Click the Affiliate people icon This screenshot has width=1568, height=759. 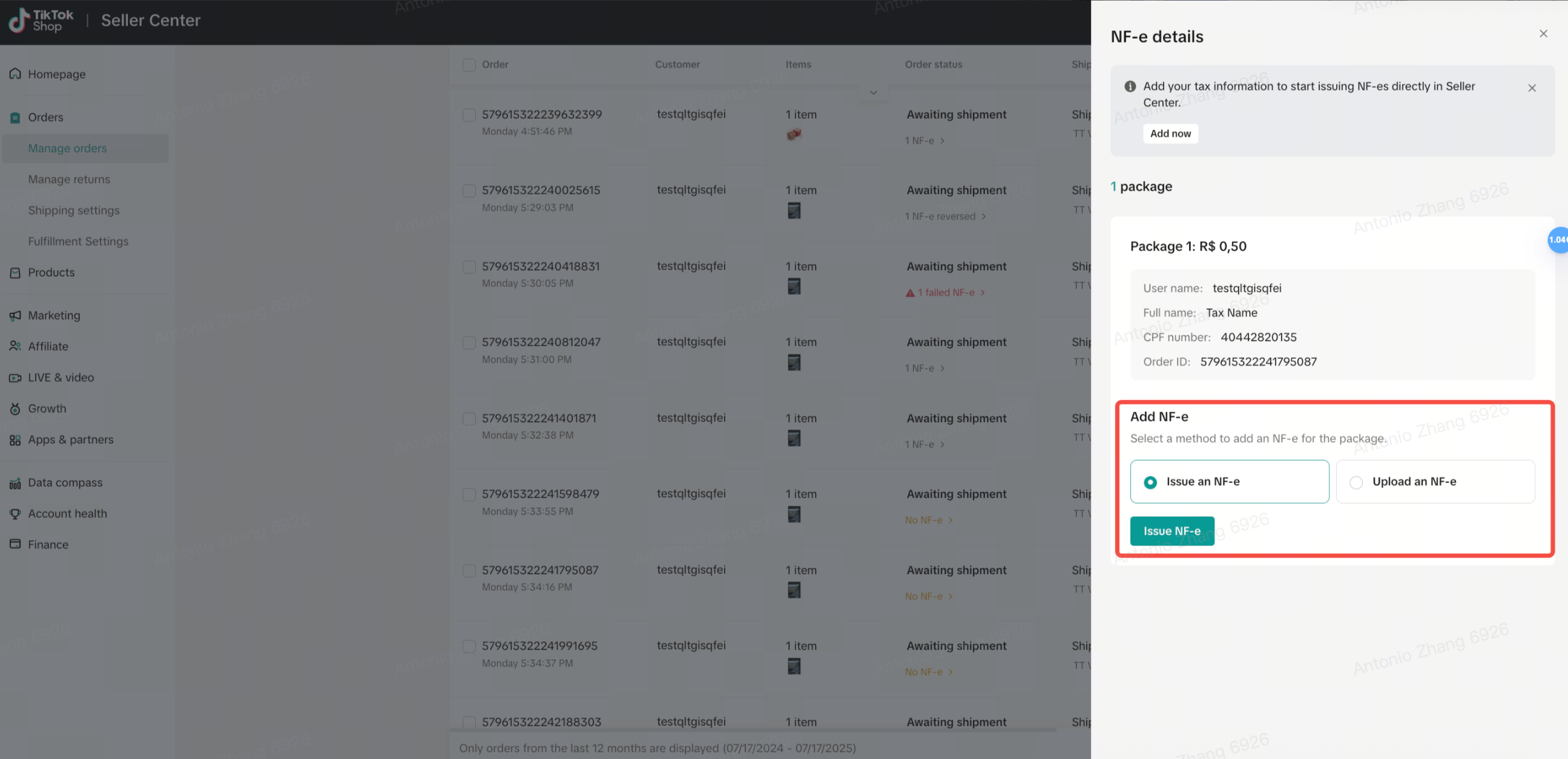point(15,346)
